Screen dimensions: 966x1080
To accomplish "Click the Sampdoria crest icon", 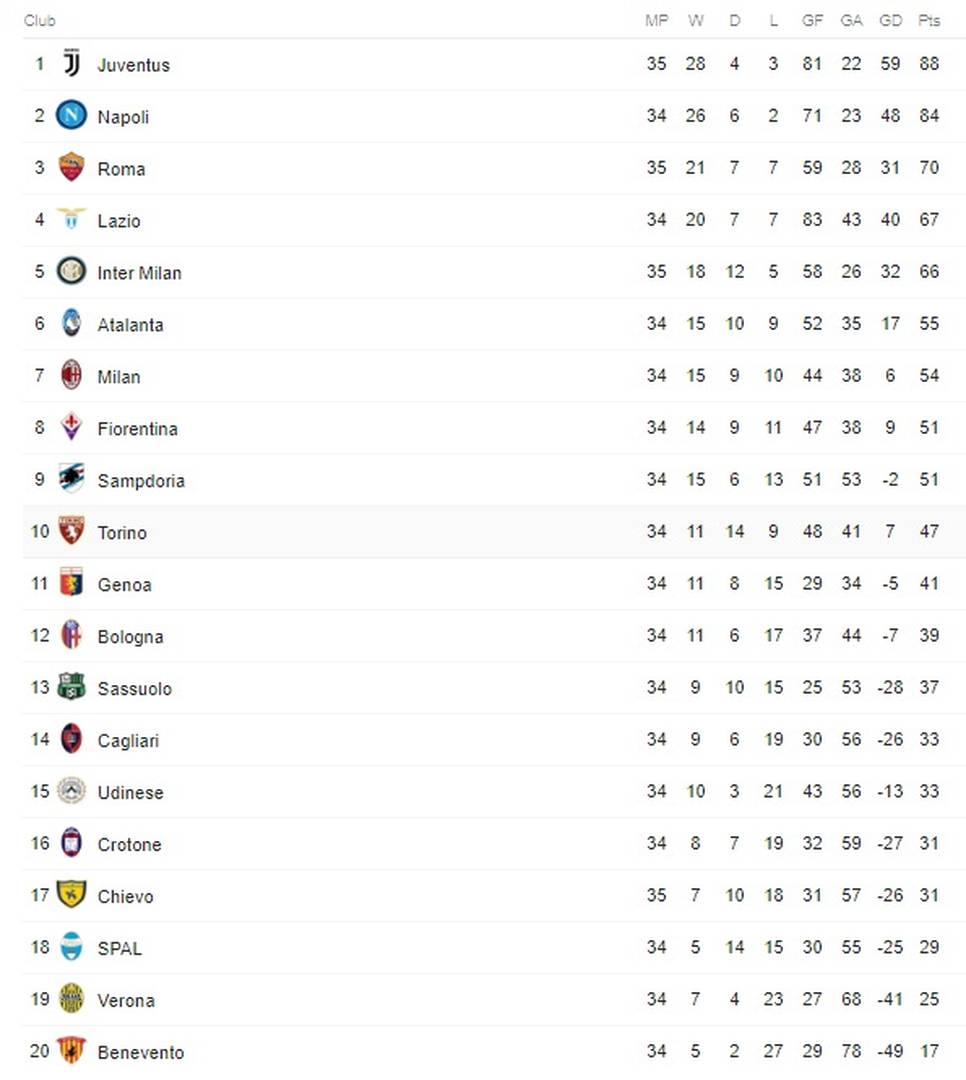I will click(71, 479).
